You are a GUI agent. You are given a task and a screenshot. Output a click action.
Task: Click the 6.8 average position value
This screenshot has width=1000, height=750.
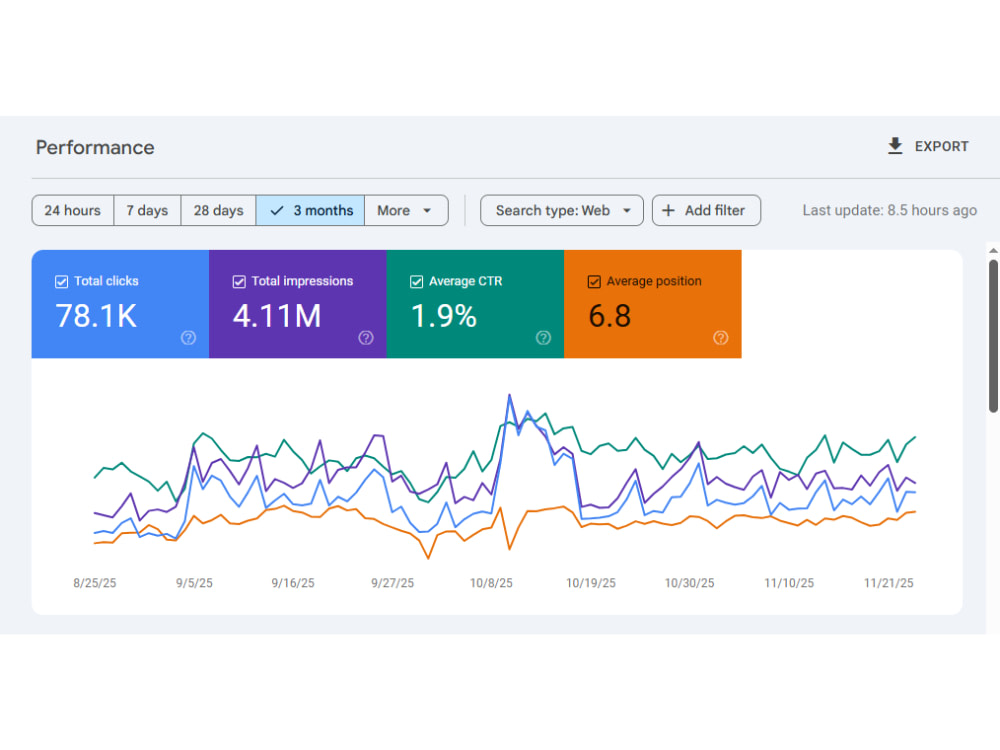pos(610,316)
